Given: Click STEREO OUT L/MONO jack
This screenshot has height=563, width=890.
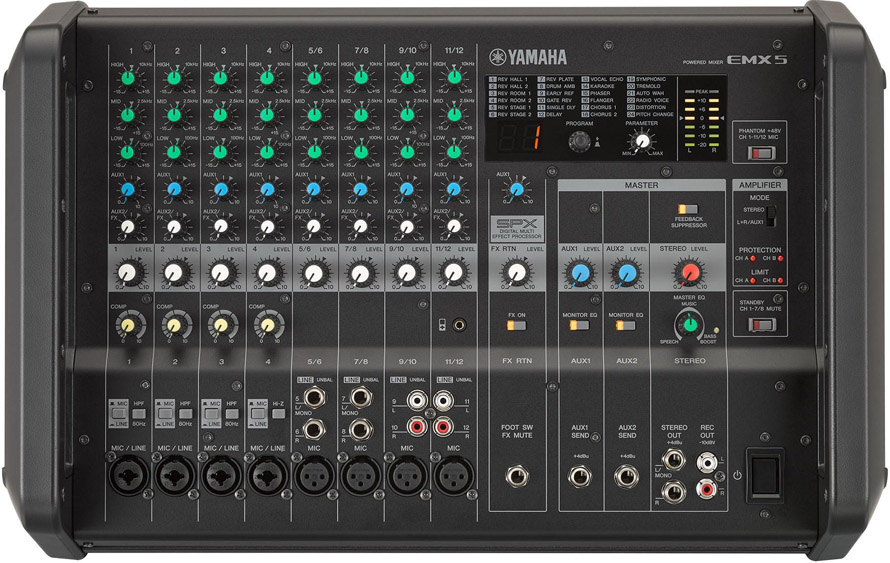Looking at the screenshot, I should click(673, 459).
